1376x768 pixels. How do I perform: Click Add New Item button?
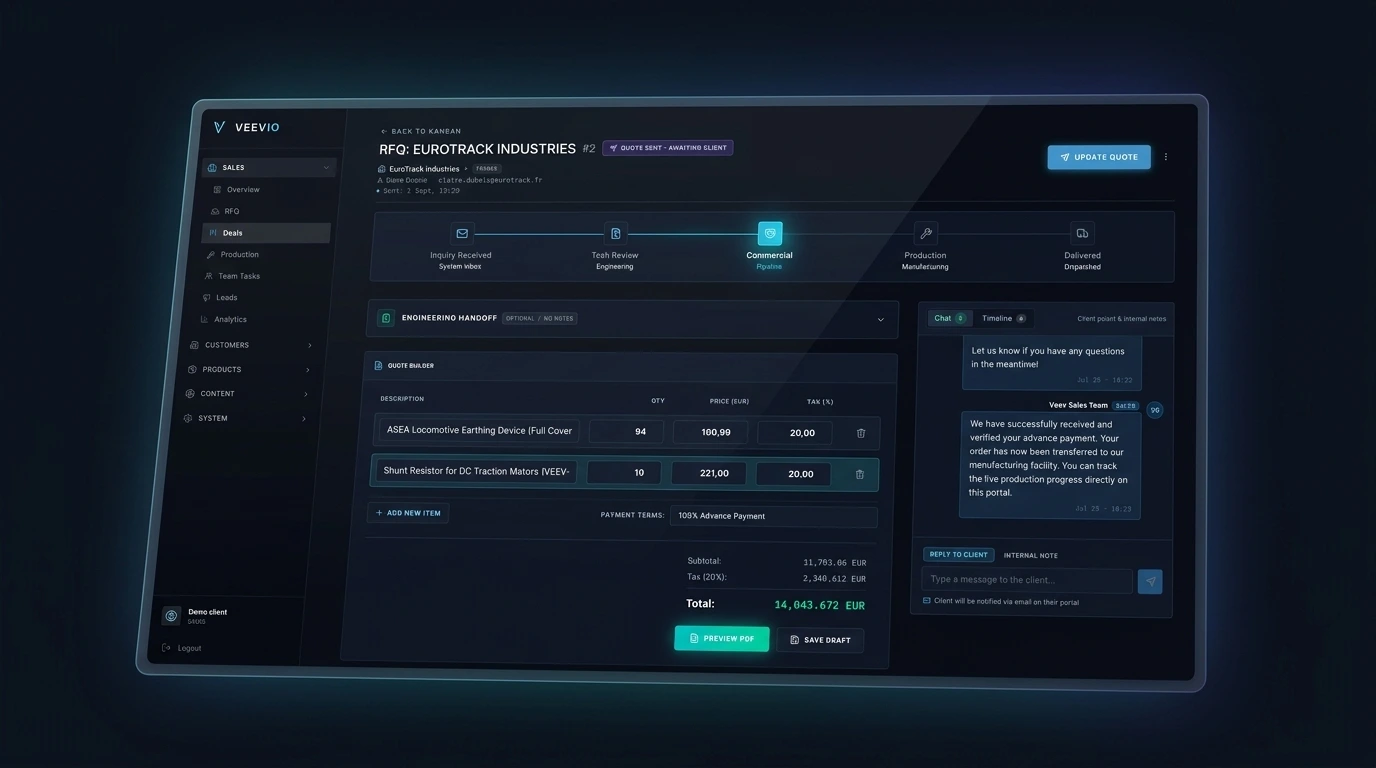point(408,513)
